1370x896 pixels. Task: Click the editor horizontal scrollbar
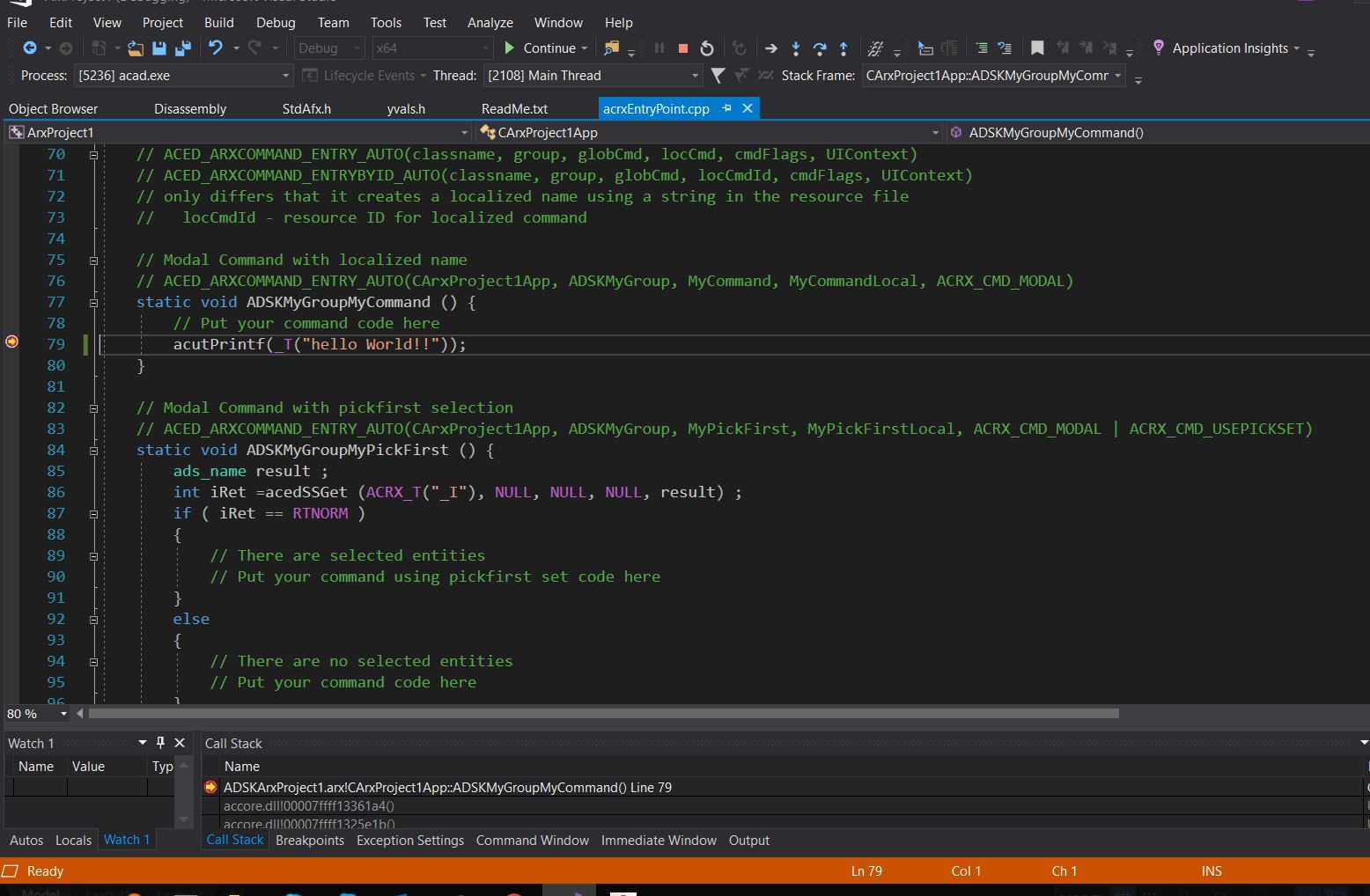(x=603, y=714)
